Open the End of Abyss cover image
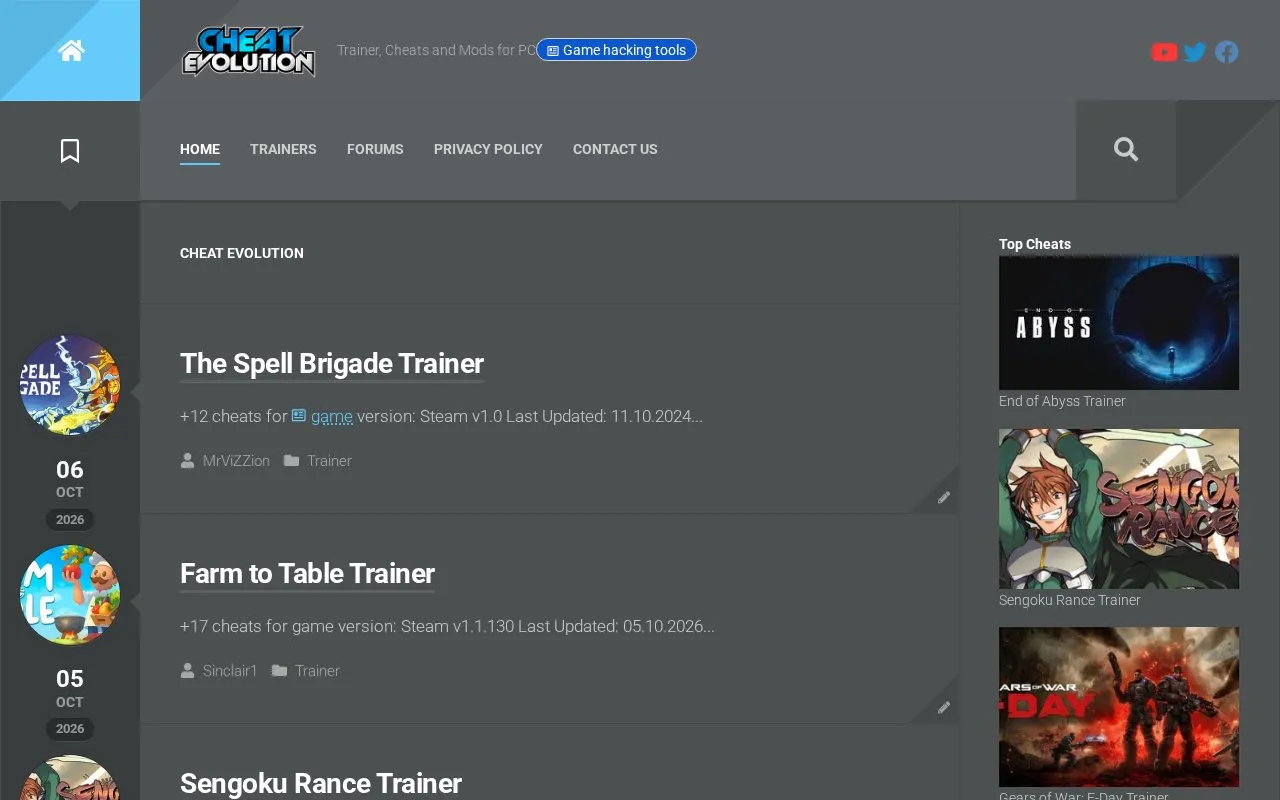1280x800 pixels. click(x=1119, y=322)
